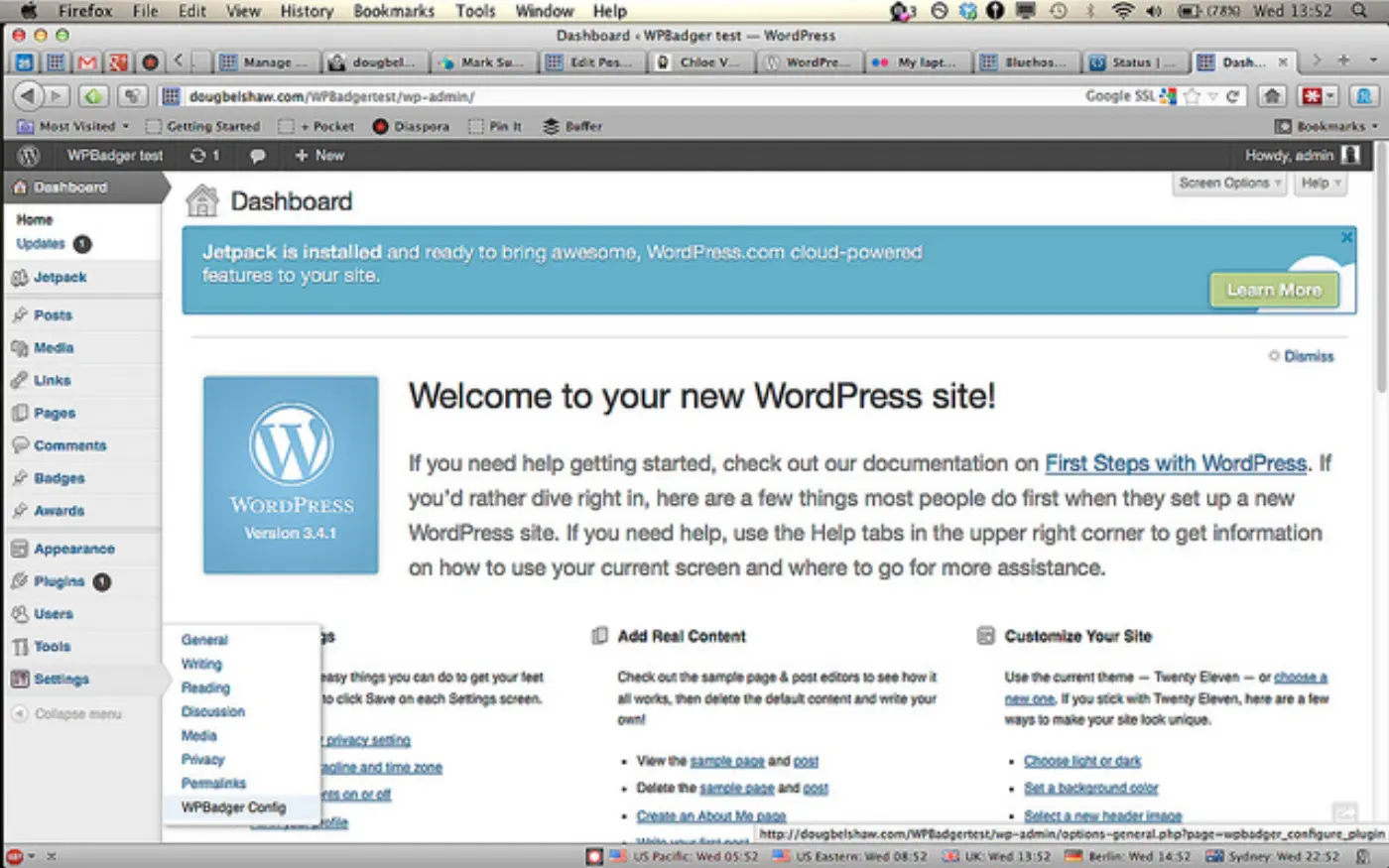Open the Firefox File menu

tap(145, 12)
